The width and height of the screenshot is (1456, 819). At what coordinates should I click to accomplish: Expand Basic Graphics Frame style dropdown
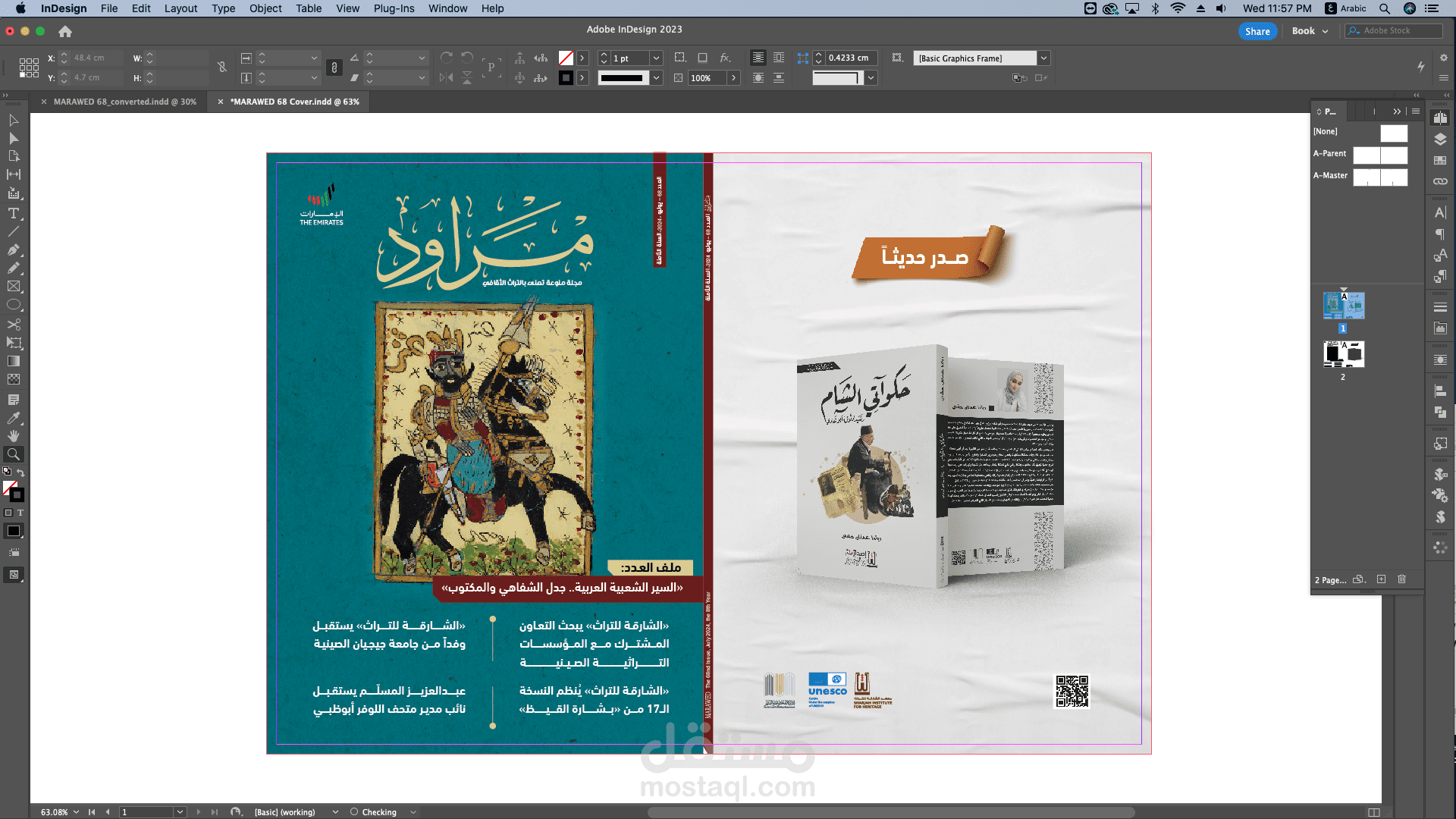click(x=1044, y=58)
